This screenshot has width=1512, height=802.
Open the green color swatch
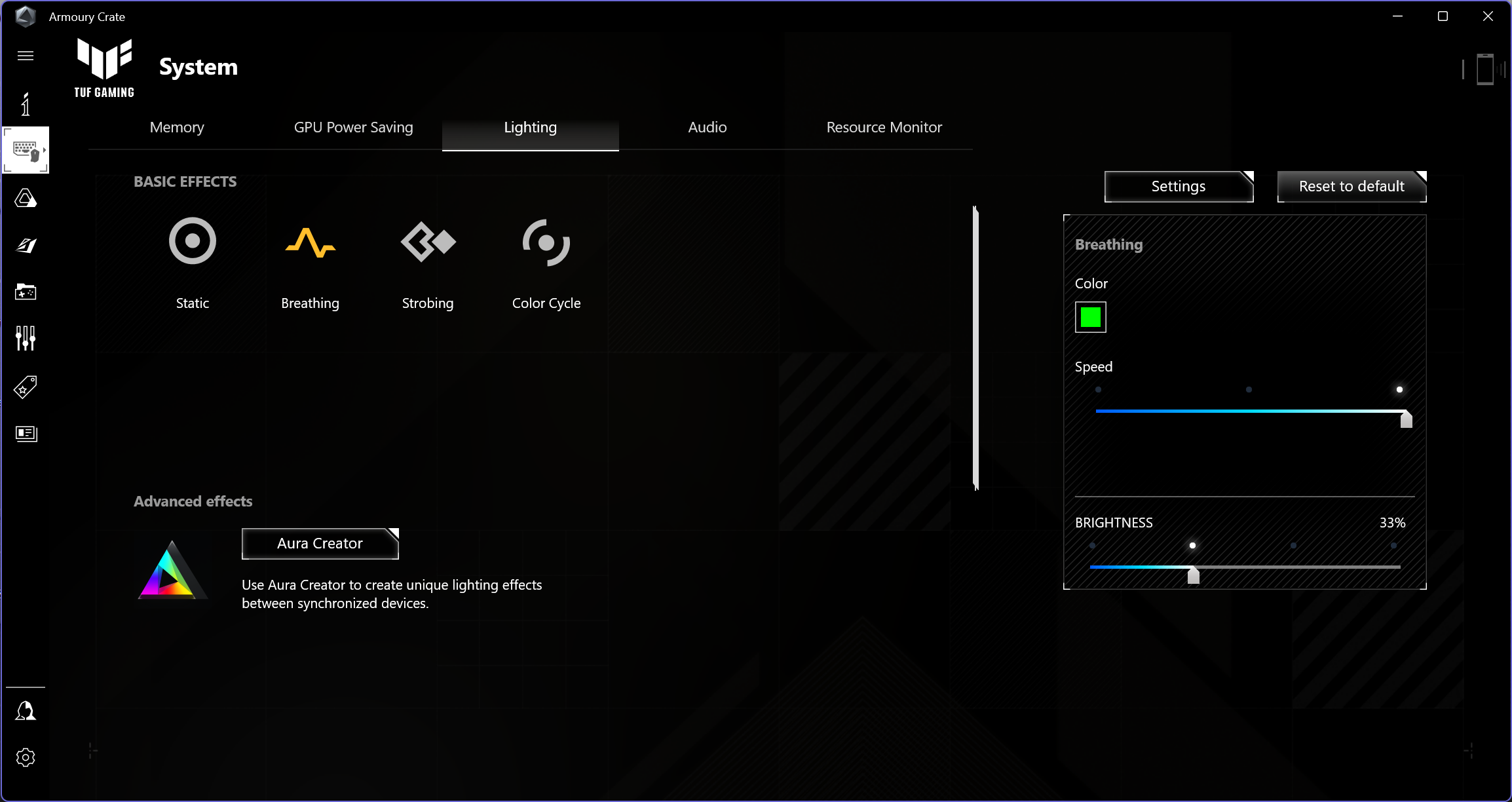pyautogui.click(x=1090, y=317)
